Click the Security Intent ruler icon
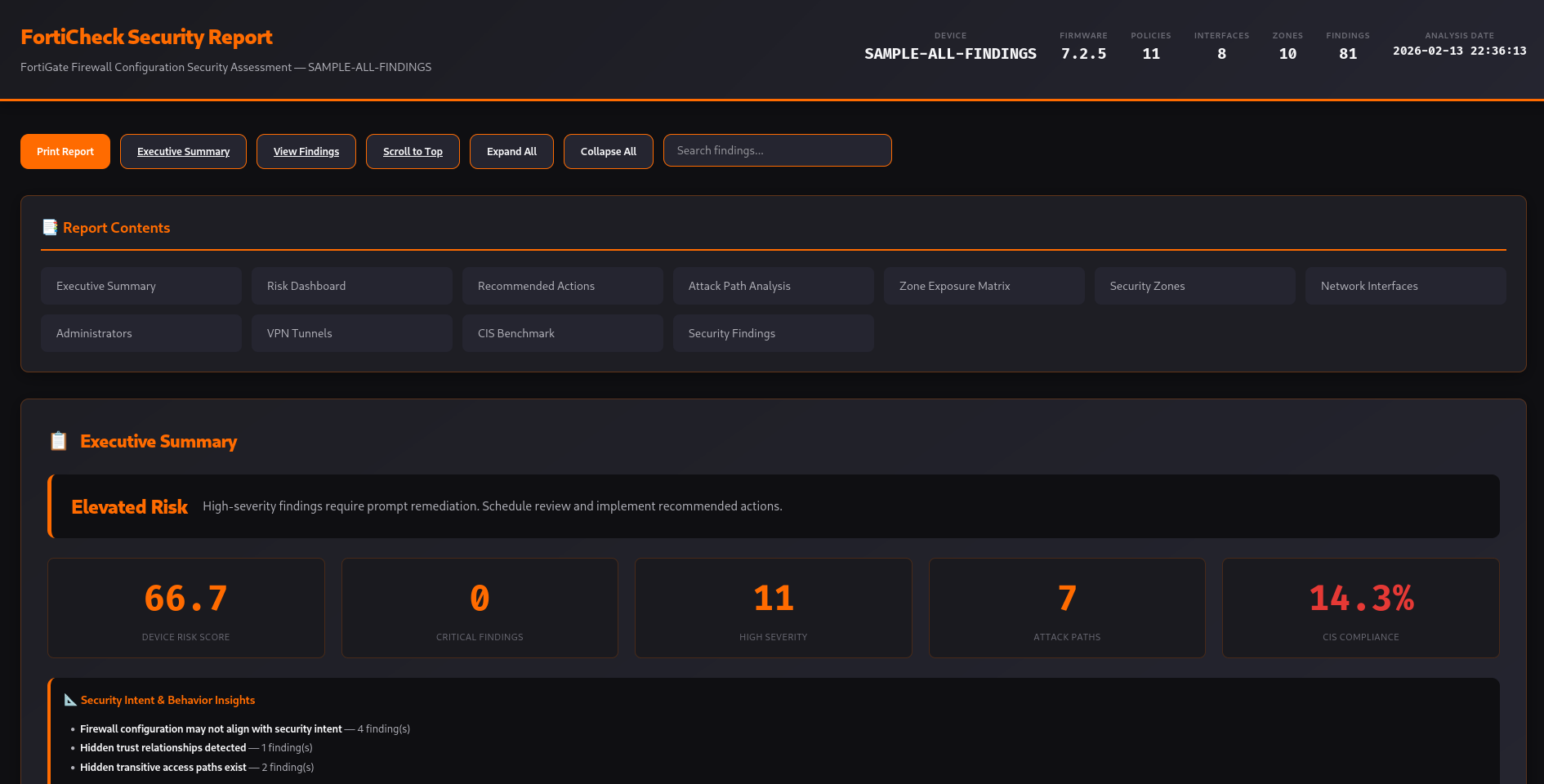 (70, 700)
